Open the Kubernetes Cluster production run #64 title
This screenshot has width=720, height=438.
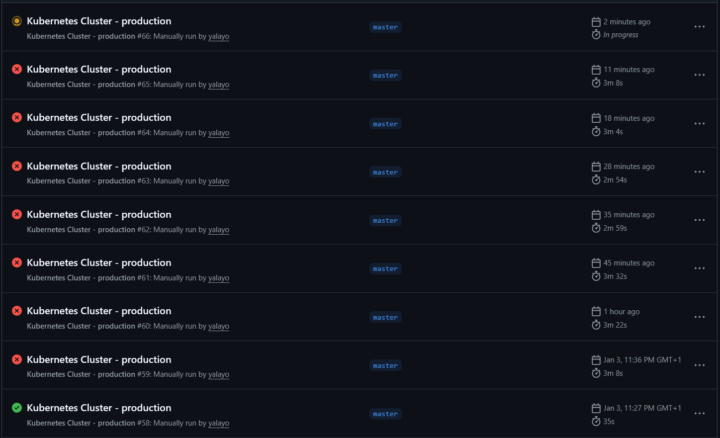[x=99, y=118]
